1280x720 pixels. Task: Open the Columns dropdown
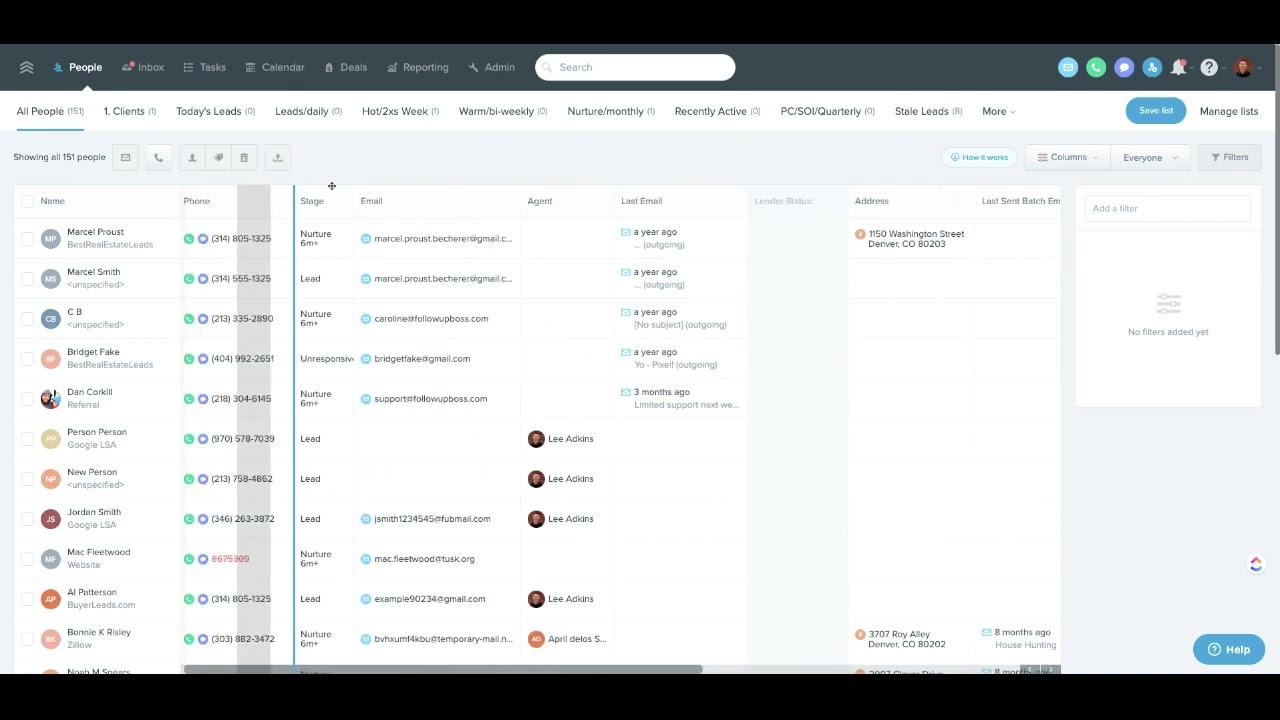(1067, 157)
